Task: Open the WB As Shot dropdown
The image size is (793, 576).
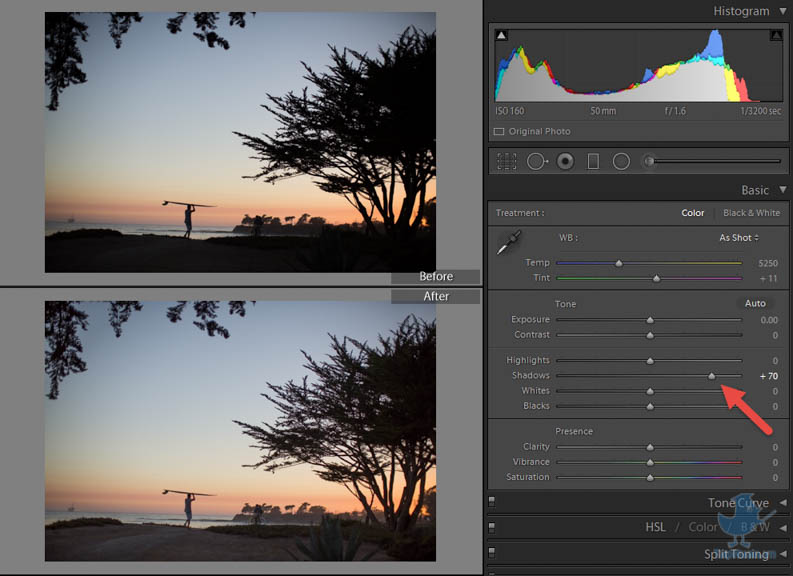Action: (x=739, y=238)
